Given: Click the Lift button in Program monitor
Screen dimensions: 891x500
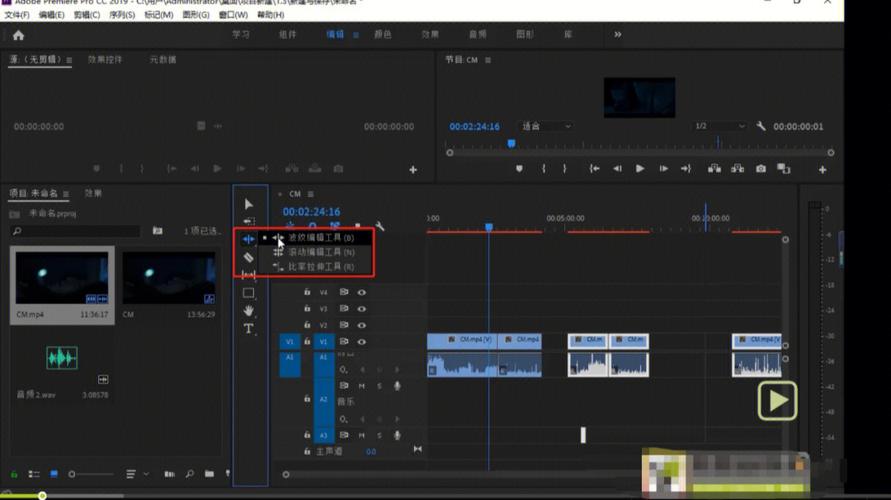Looking at the screenshot, I should (x=714, y=169).
